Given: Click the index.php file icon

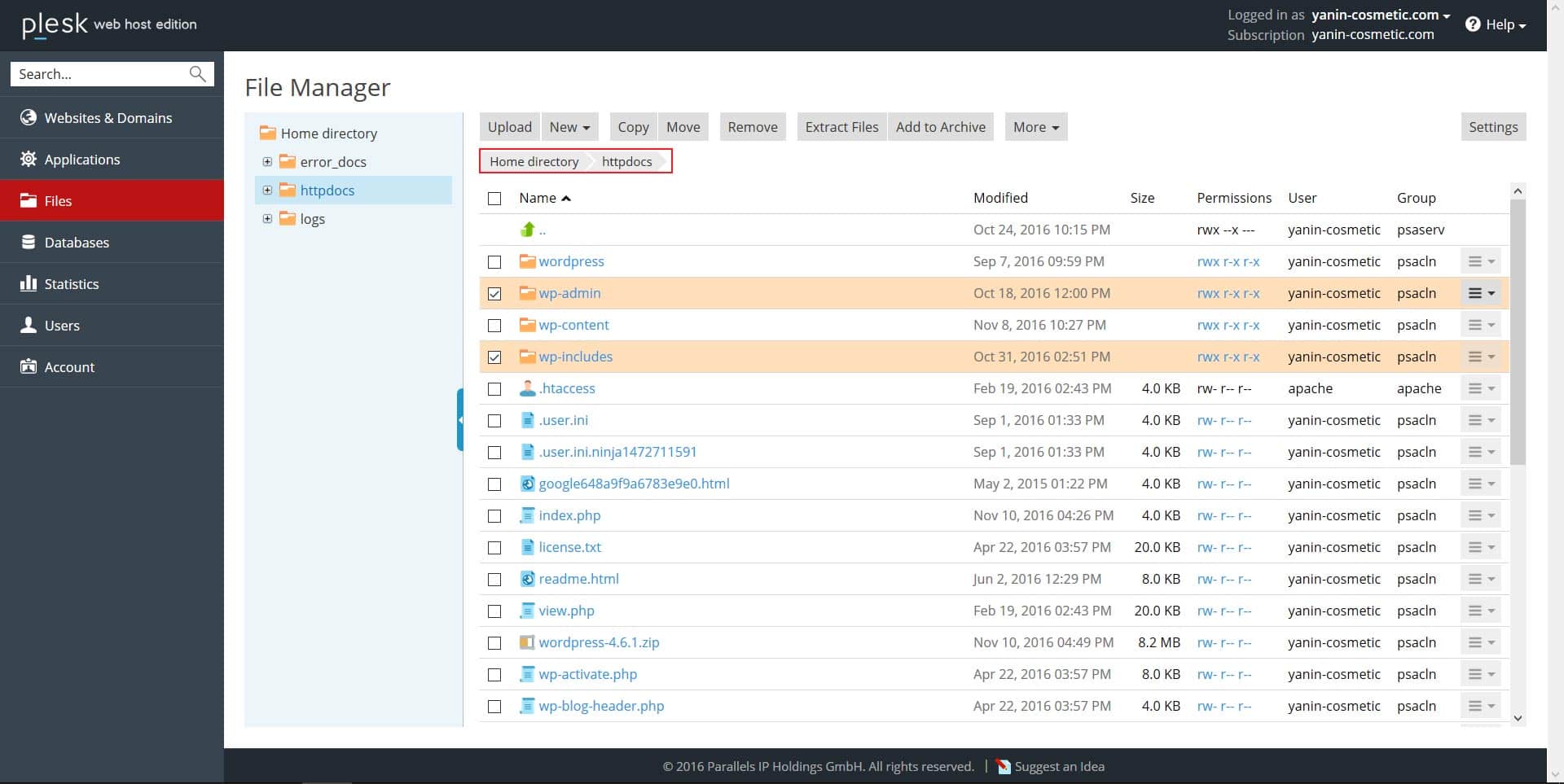Looking at the screenshot, I should pyautogui.click(x=528, y=515).
